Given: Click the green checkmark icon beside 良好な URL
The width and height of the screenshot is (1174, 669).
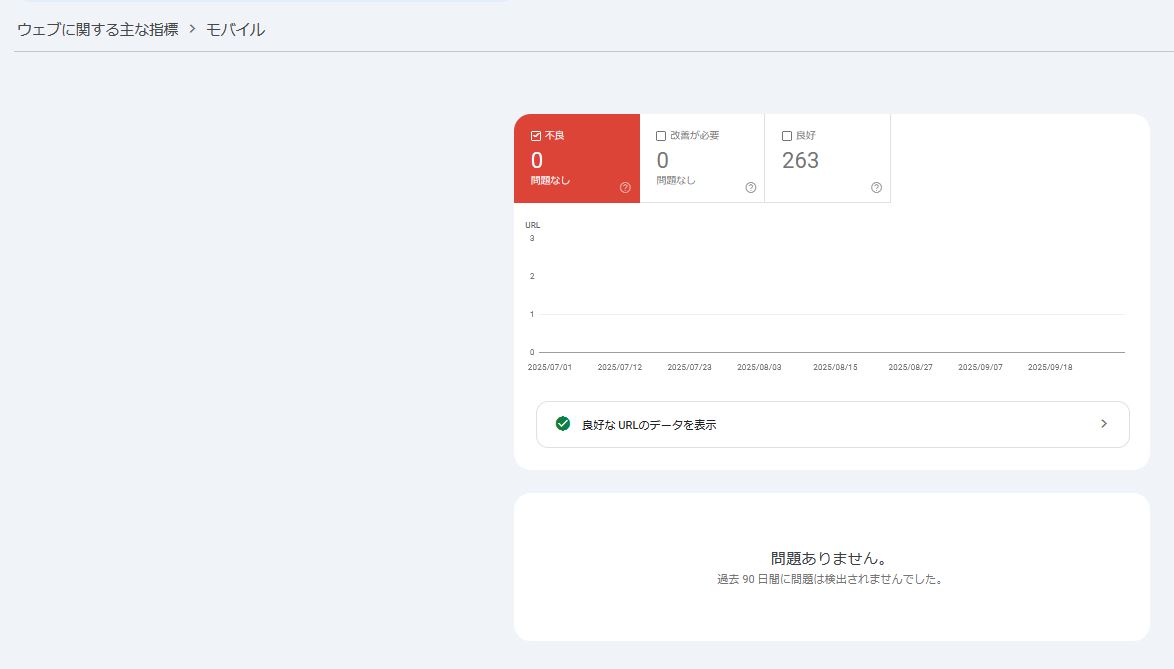Looking at the screenshot, I should coord(562,424).
